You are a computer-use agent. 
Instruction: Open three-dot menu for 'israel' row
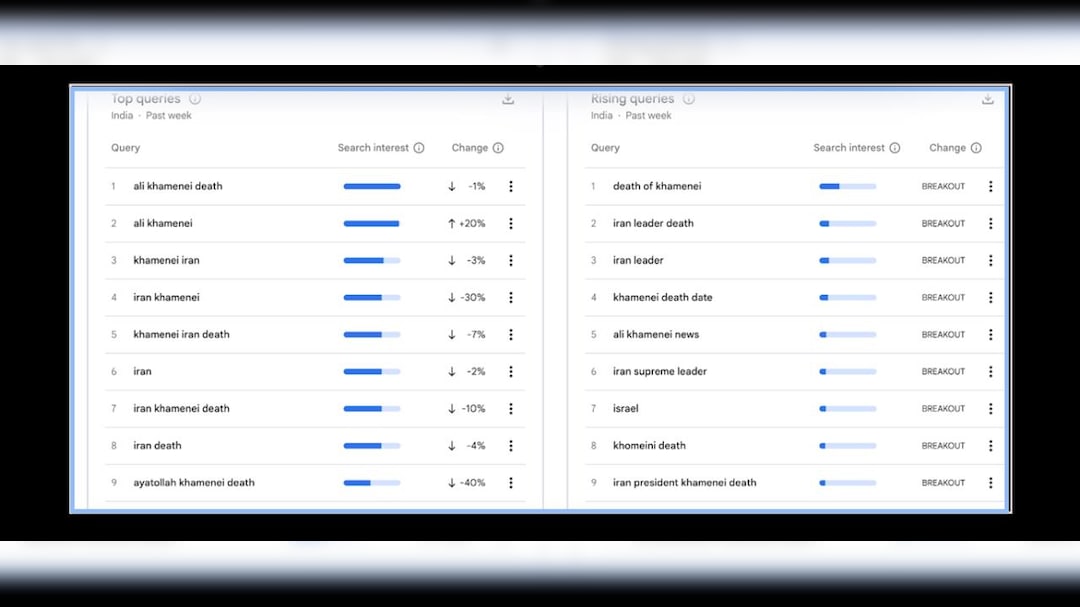pyautogui.click(x=991, y=408)
